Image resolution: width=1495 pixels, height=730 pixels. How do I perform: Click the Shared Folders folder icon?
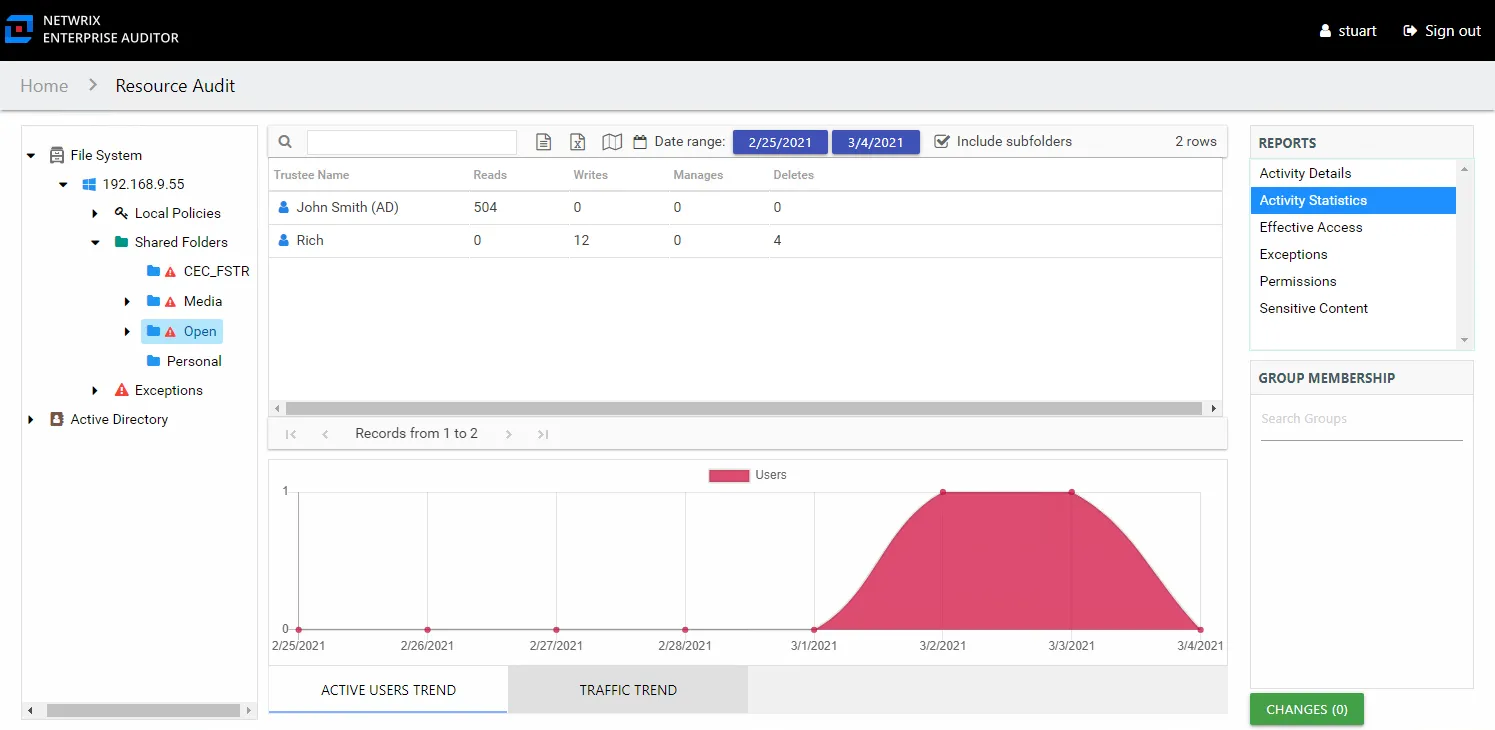click(121, 242)
